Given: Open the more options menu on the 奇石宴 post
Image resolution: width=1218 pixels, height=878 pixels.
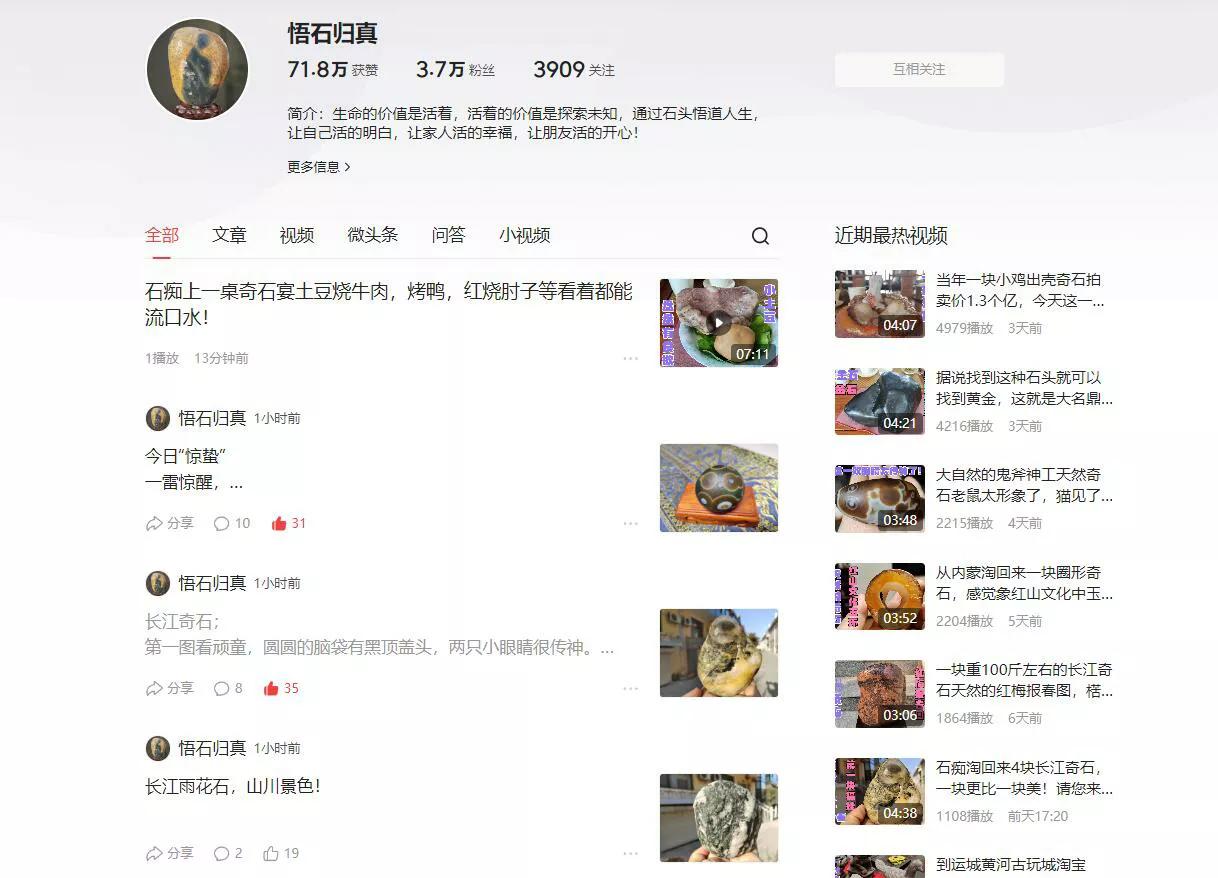Looking at the screenshot, I should [x=631, y=357].
